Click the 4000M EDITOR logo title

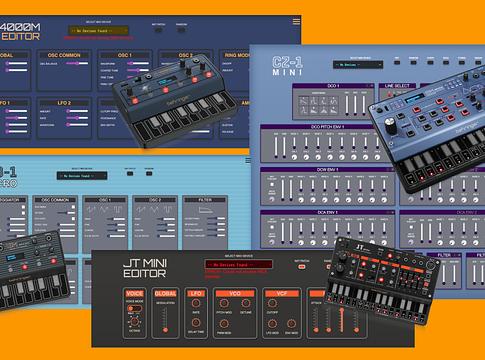point(20,32)
